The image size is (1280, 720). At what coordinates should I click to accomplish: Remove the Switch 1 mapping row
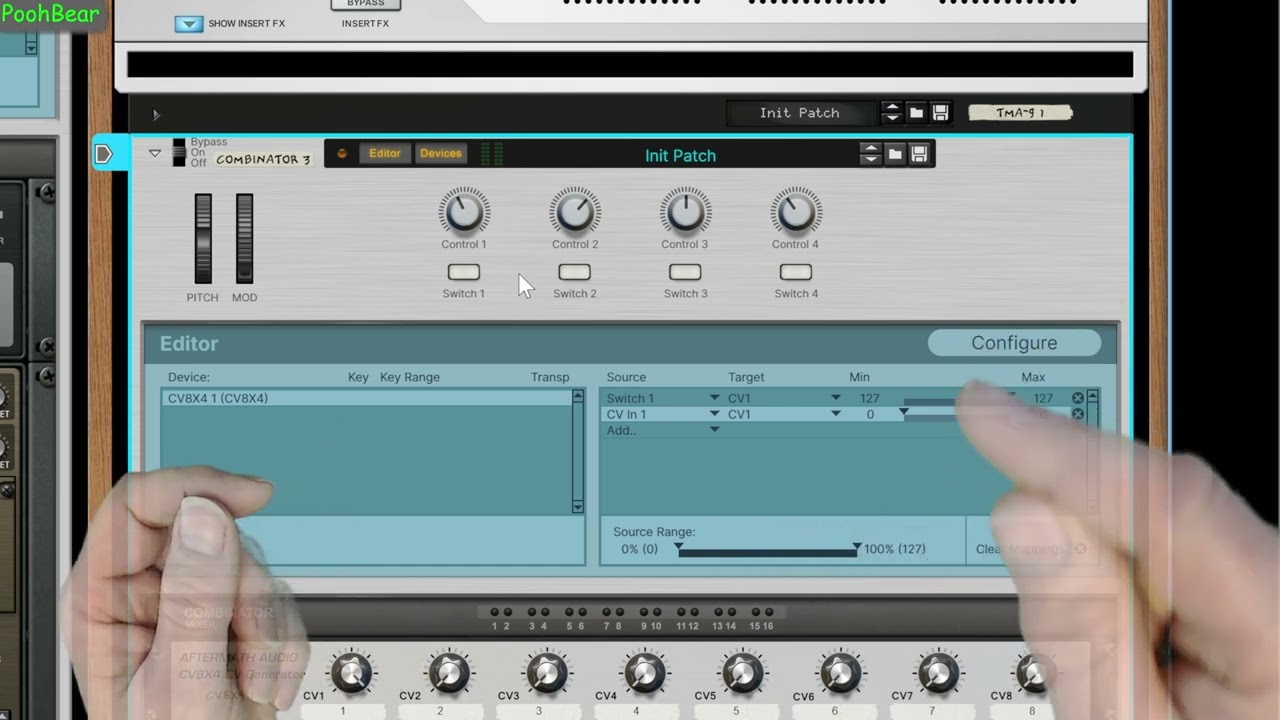(x=1078, y=398)
